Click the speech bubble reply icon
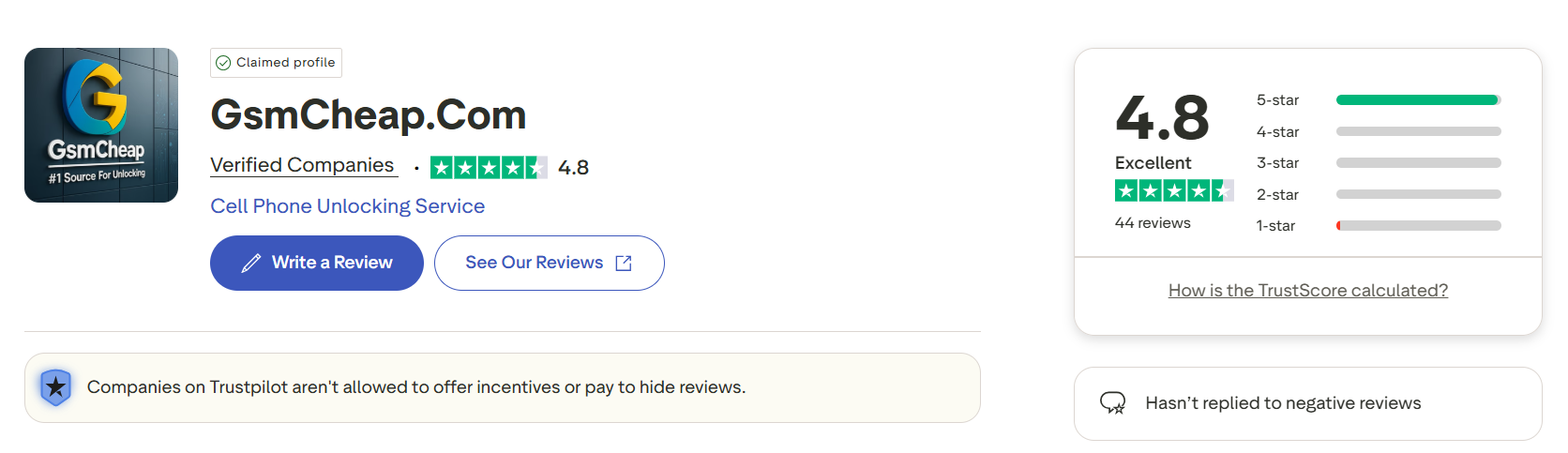This screenshot has height=453, width=1568. 1112,403
